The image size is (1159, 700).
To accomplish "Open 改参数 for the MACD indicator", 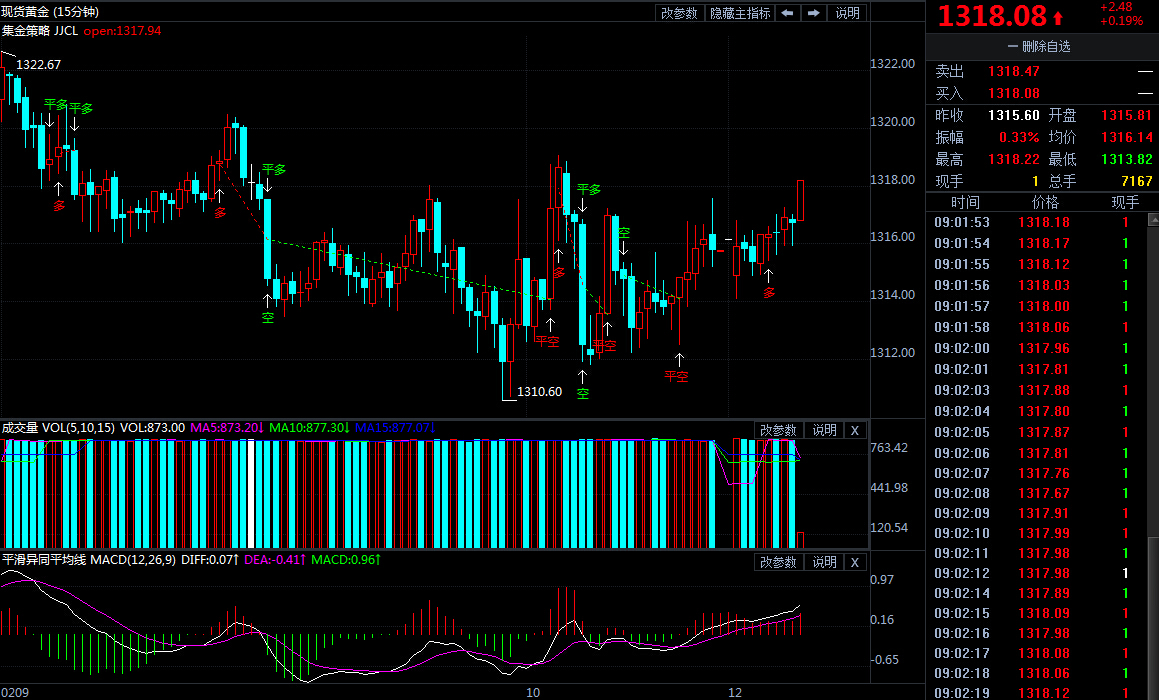I will [x=778, y=563].
